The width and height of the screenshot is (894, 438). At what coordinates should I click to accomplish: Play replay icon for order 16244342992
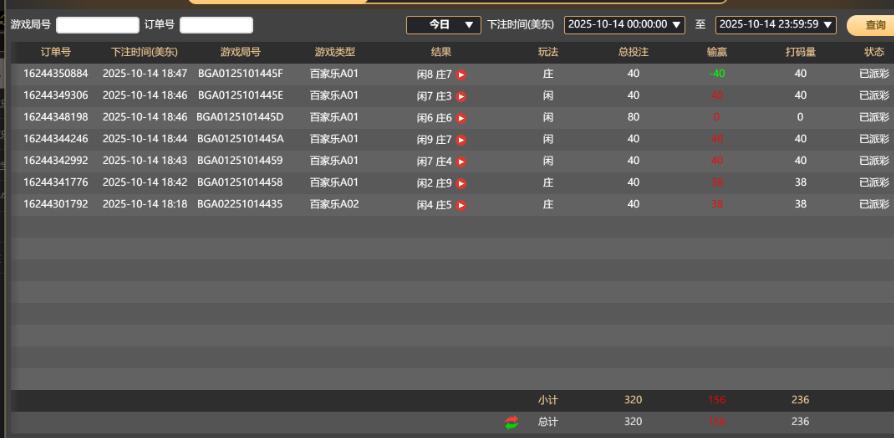click(461, 161)
